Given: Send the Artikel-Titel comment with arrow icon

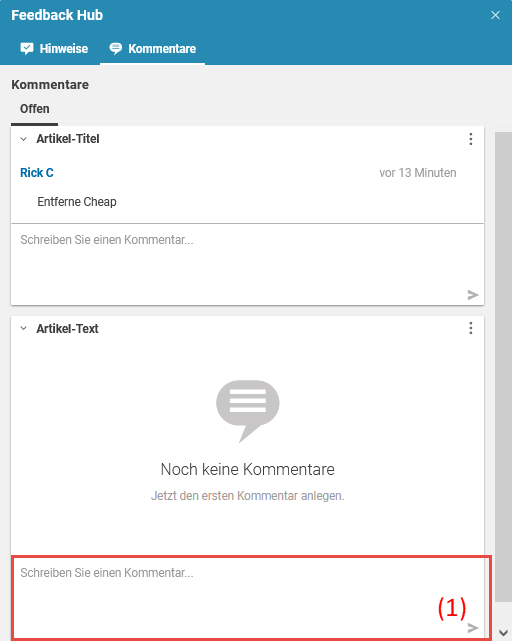Looking at the screenshot, I should [473, 295].
